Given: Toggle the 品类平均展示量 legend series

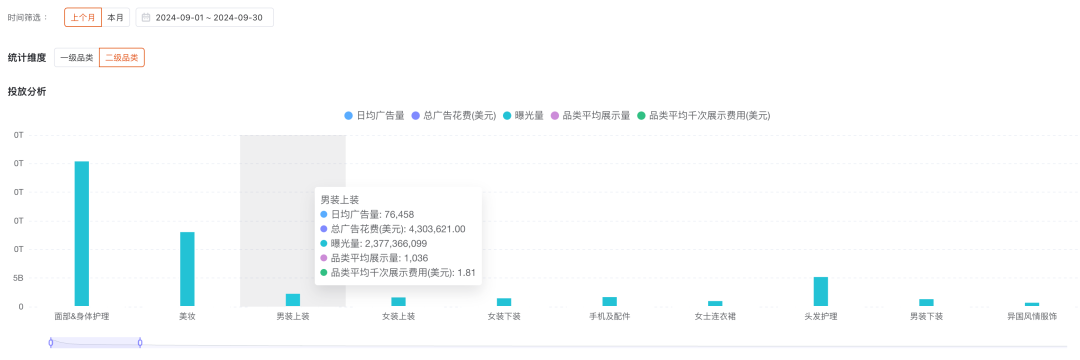Looking at the screenshot, I should [590, 116].
